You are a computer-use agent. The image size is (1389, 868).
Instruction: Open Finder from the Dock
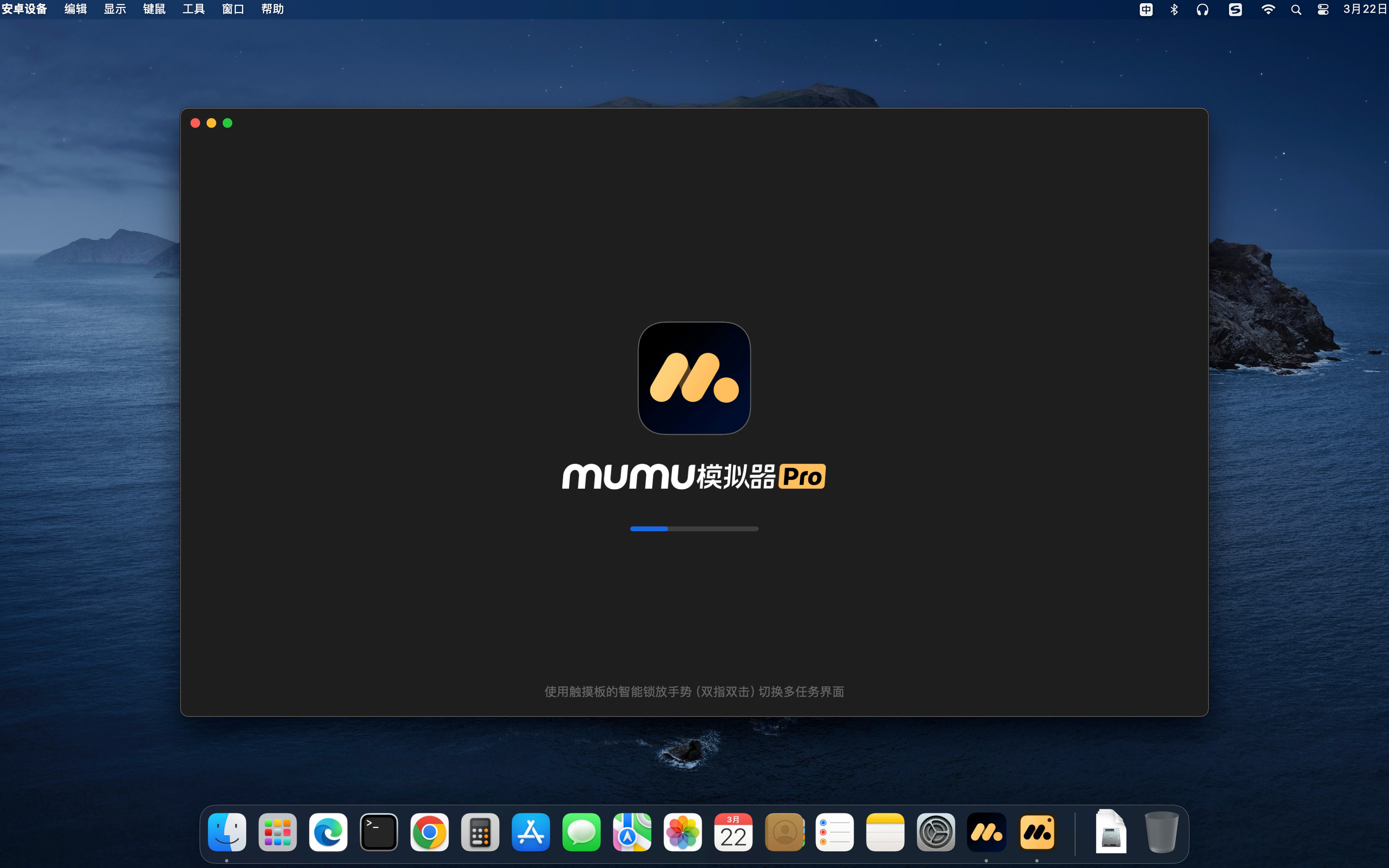[x=227, y=832]
